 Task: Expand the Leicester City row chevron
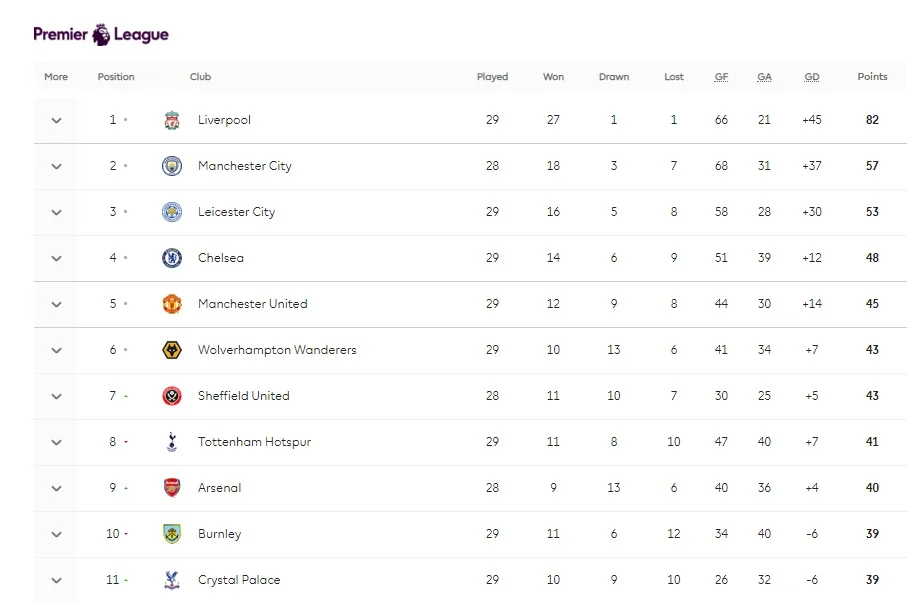tap(56, 212)
